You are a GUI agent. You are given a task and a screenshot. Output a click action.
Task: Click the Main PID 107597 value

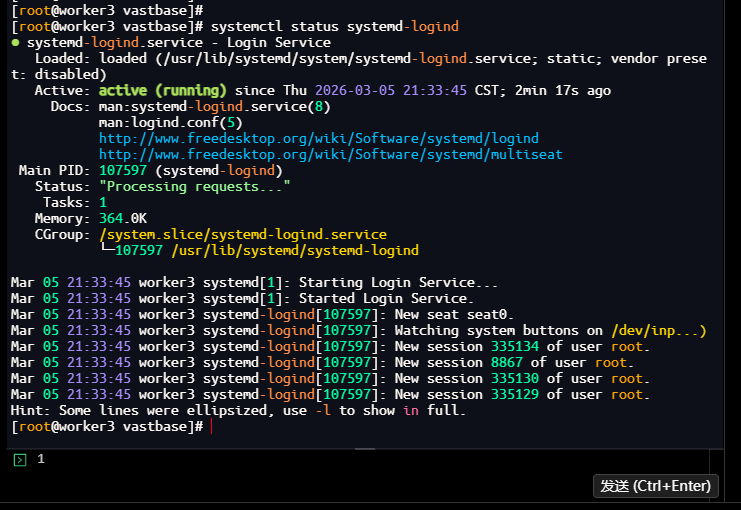pyautogui.click(x=123, y=171)
